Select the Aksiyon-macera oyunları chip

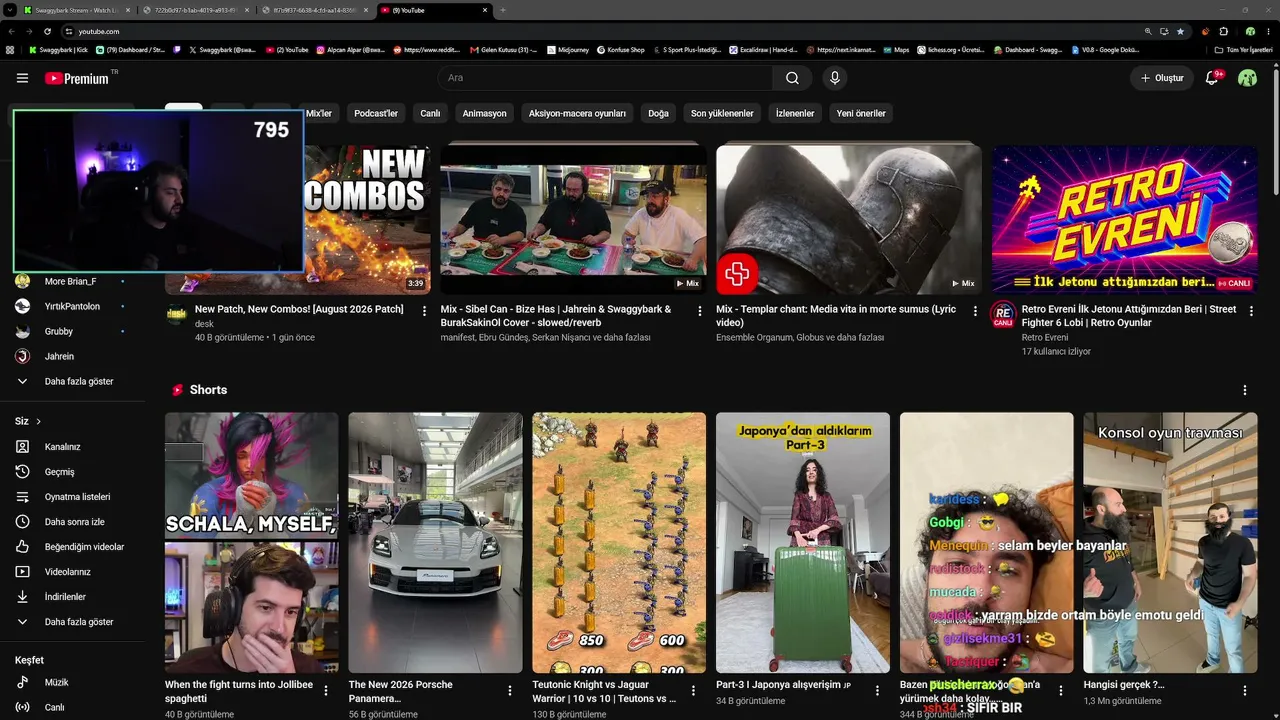pos(577,113)
